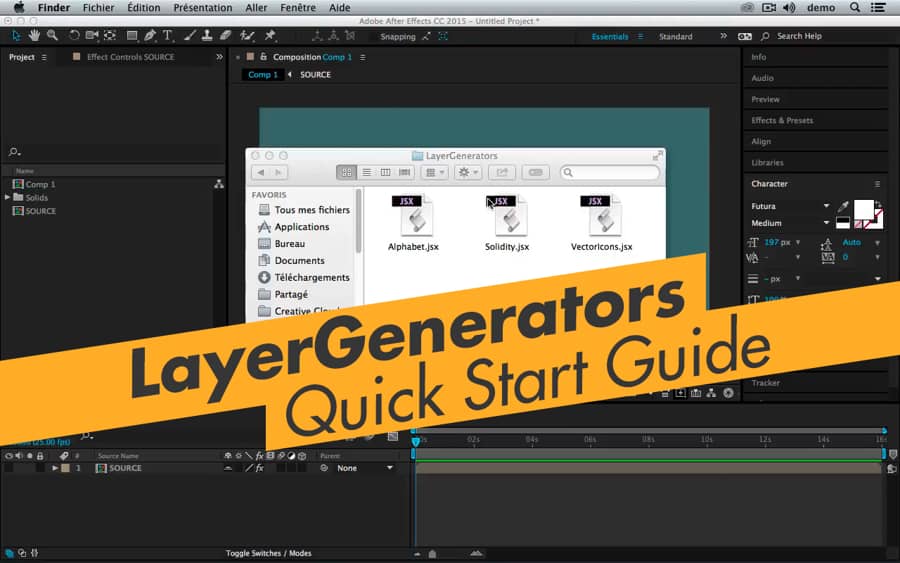
Task: Go to Téléchargements in Finder sidebar
Action: (312, 277)
